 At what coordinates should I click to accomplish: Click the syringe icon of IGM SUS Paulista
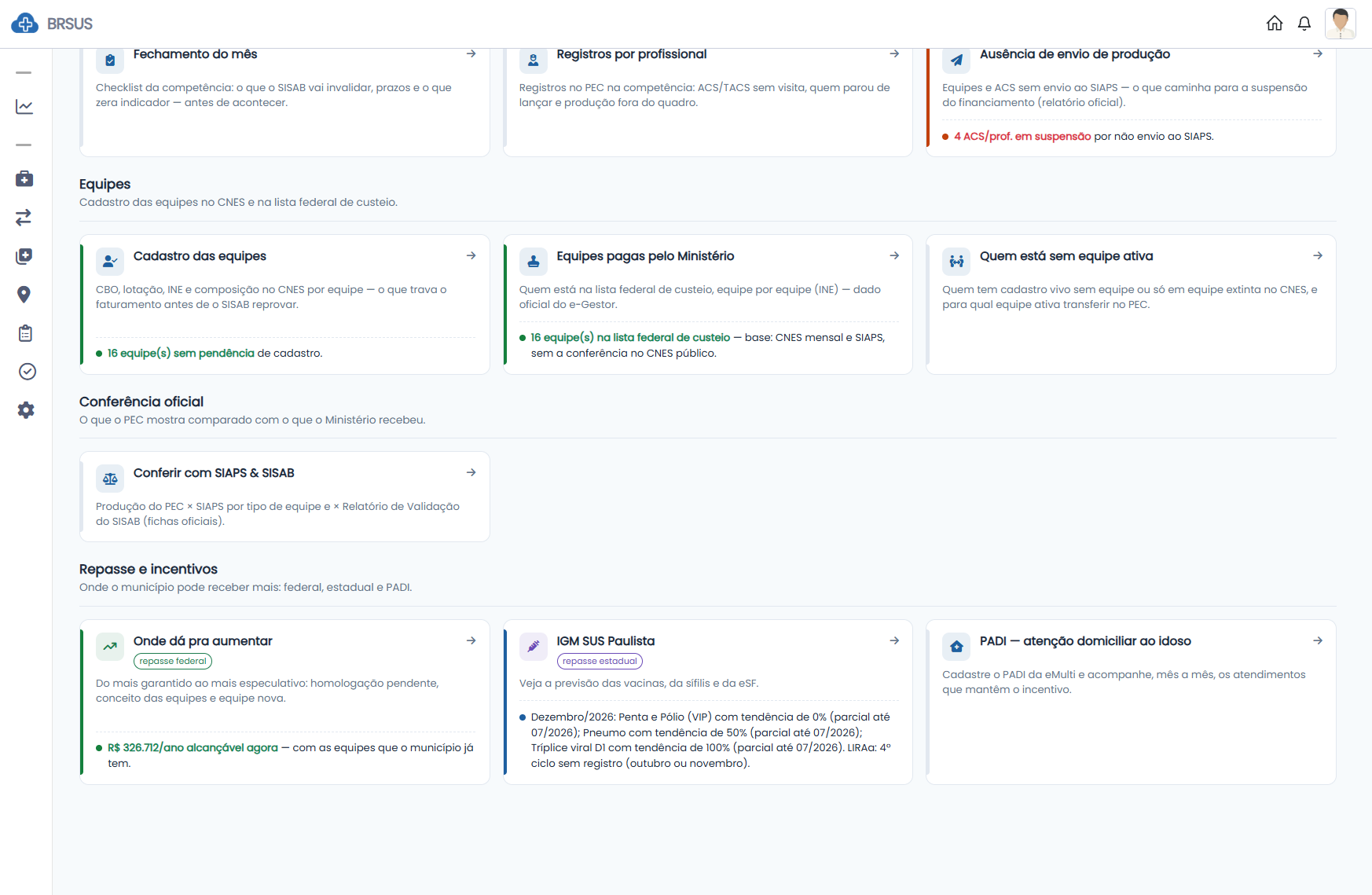pyautogui.click(x=534, y=647)
